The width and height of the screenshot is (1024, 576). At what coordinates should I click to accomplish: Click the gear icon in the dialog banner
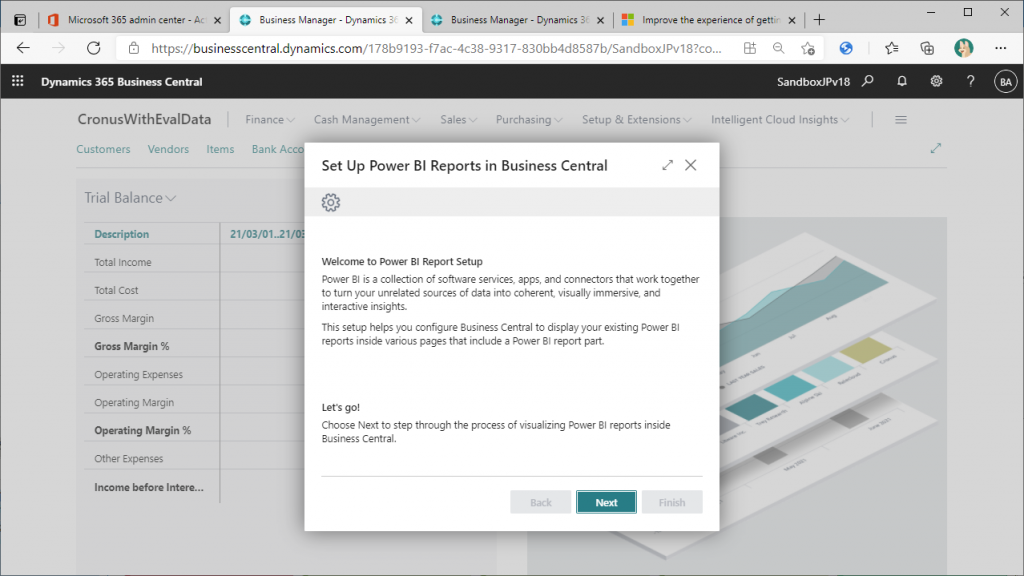click(331, 202)
